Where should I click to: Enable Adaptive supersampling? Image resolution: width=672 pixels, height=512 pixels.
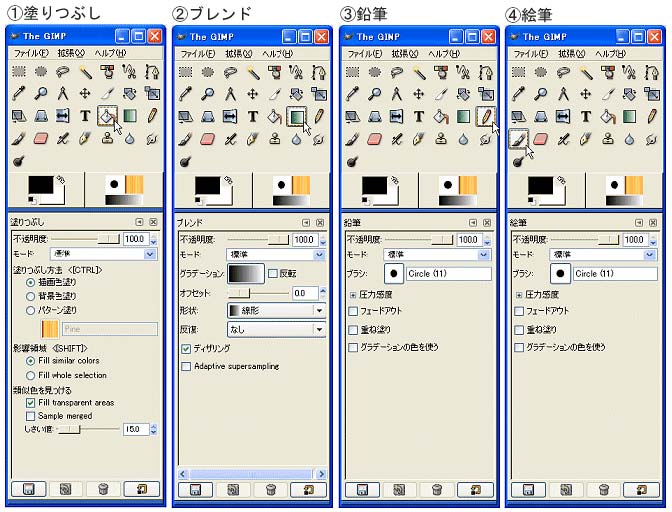(186, 366)
